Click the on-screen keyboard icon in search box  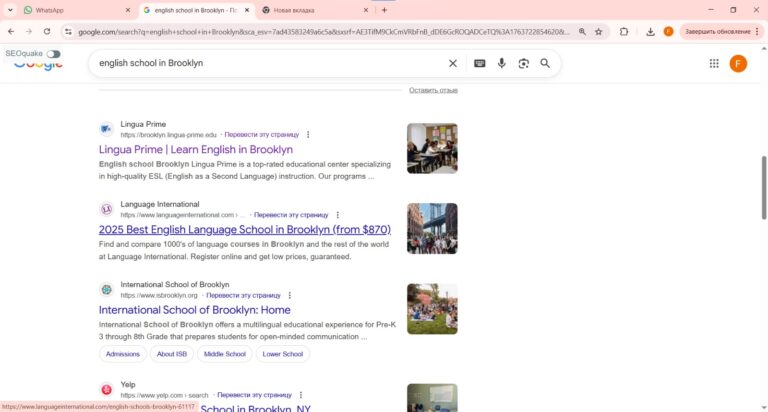(480, 63)
